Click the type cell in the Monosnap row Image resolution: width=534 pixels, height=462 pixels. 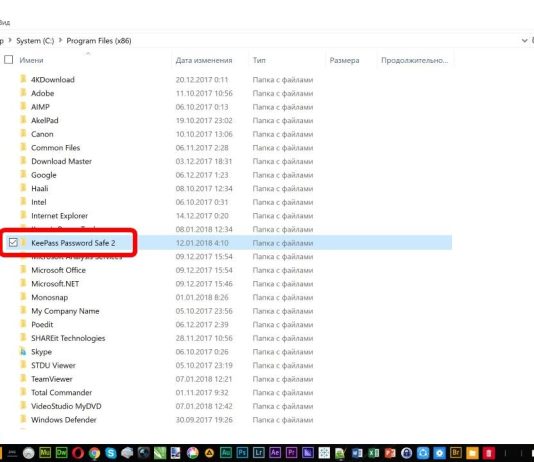click(283, 297)
